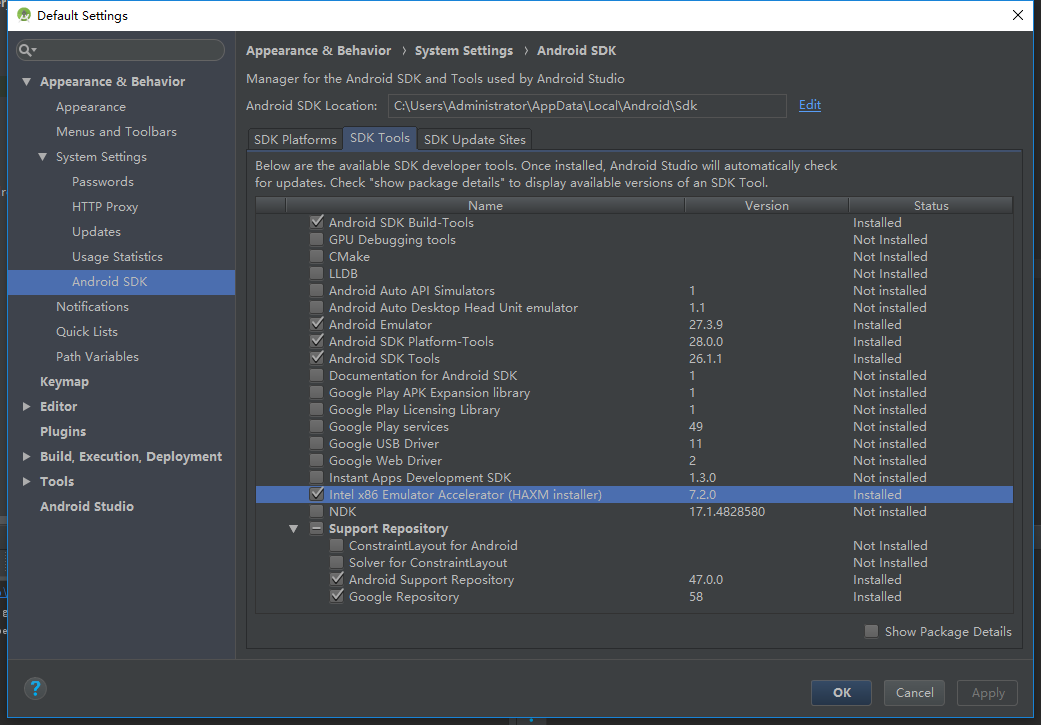Focus the settings search field

(x=120, y=50)
